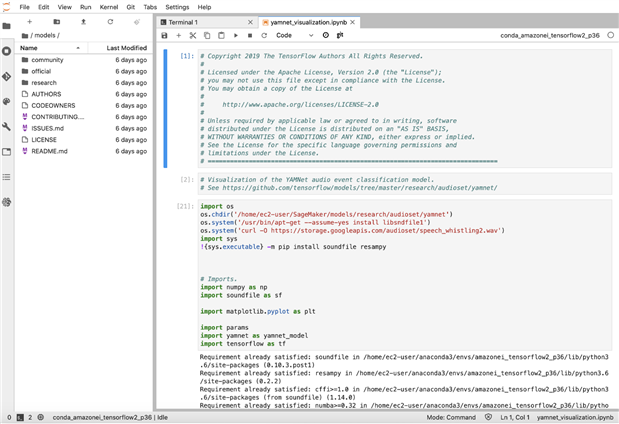The height and width of the screenshot is (424, 619).
Task: Insert a cell below with plus icon
Action: pos(178,36)
